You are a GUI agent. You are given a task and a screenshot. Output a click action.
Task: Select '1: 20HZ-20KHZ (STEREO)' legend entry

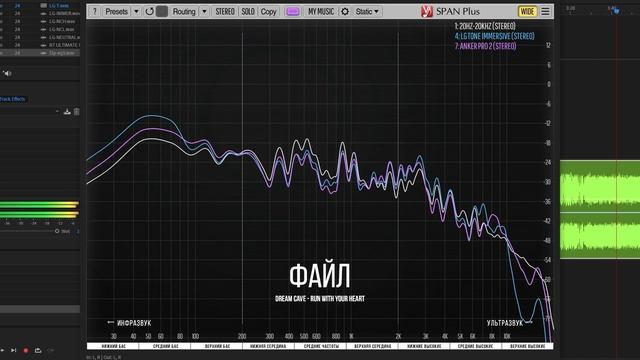point(485,26)
